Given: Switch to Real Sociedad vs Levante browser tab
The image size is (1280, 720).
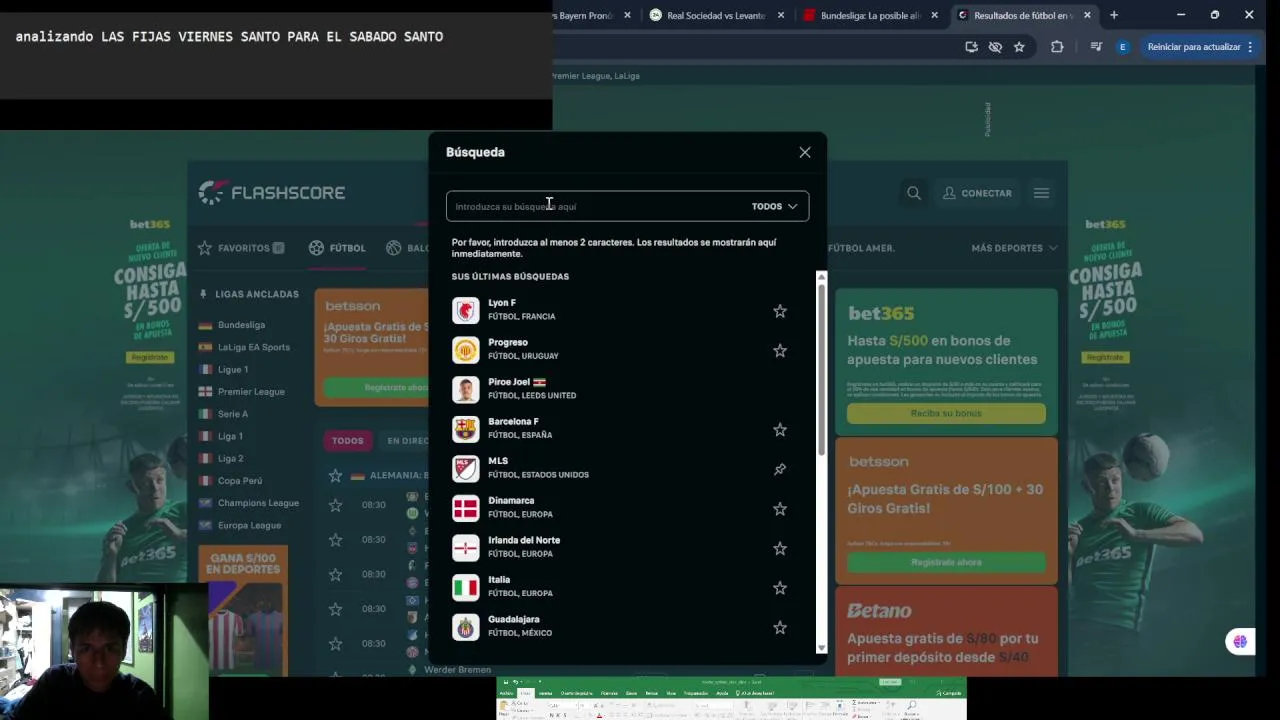Looking at the screenshot, I should [715, 15].
